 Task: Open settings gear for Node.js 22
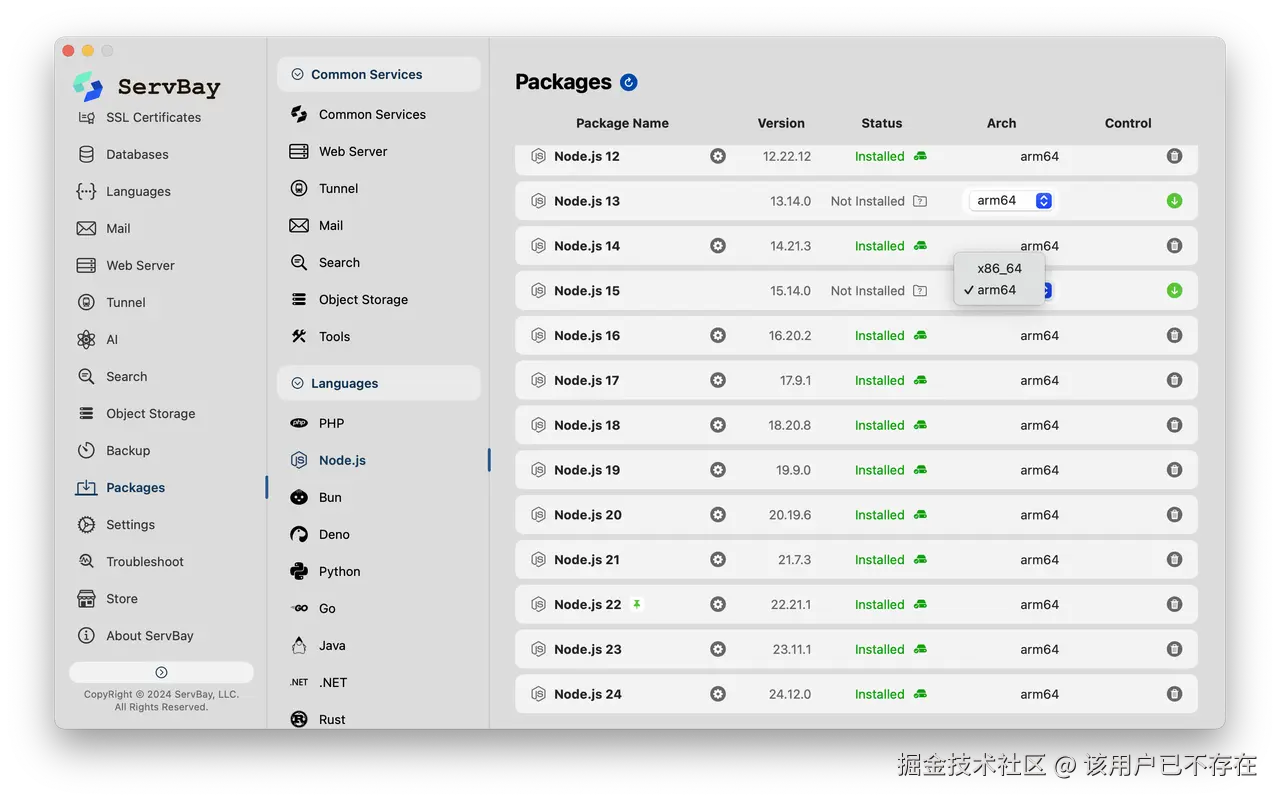(718, 605)
